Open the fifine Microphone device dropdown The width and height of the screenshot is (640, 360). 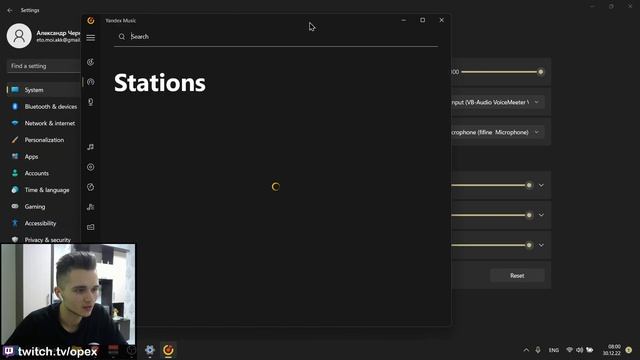pyautogui.click(x=498, y=132)
